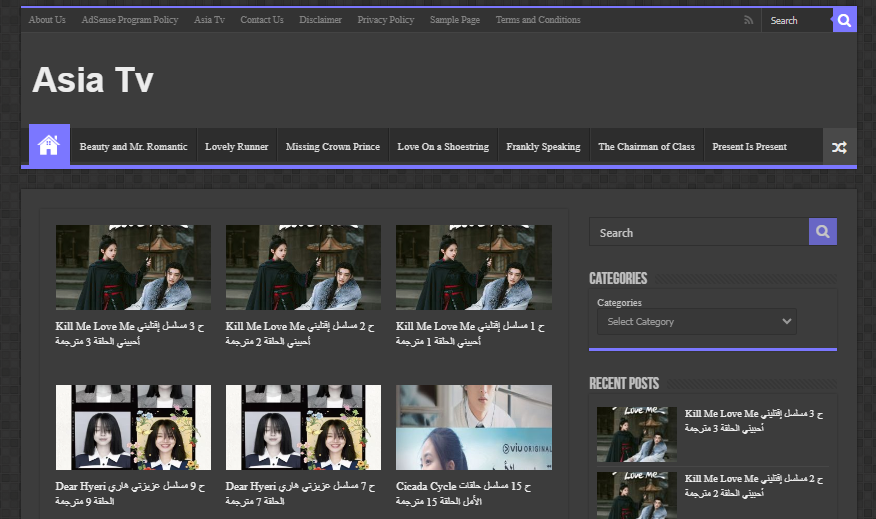Select The Chairman of Class category

(646, 146)
